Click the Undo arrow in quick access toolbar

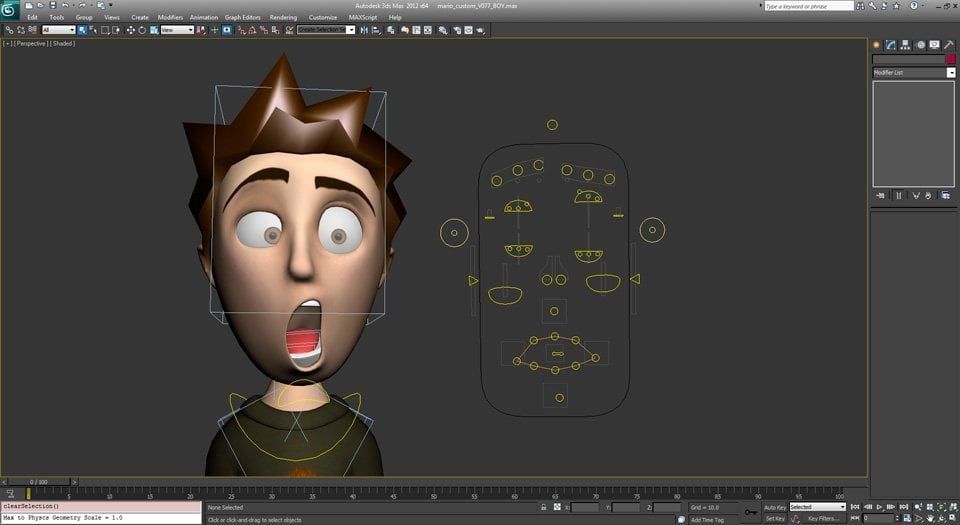64,6
